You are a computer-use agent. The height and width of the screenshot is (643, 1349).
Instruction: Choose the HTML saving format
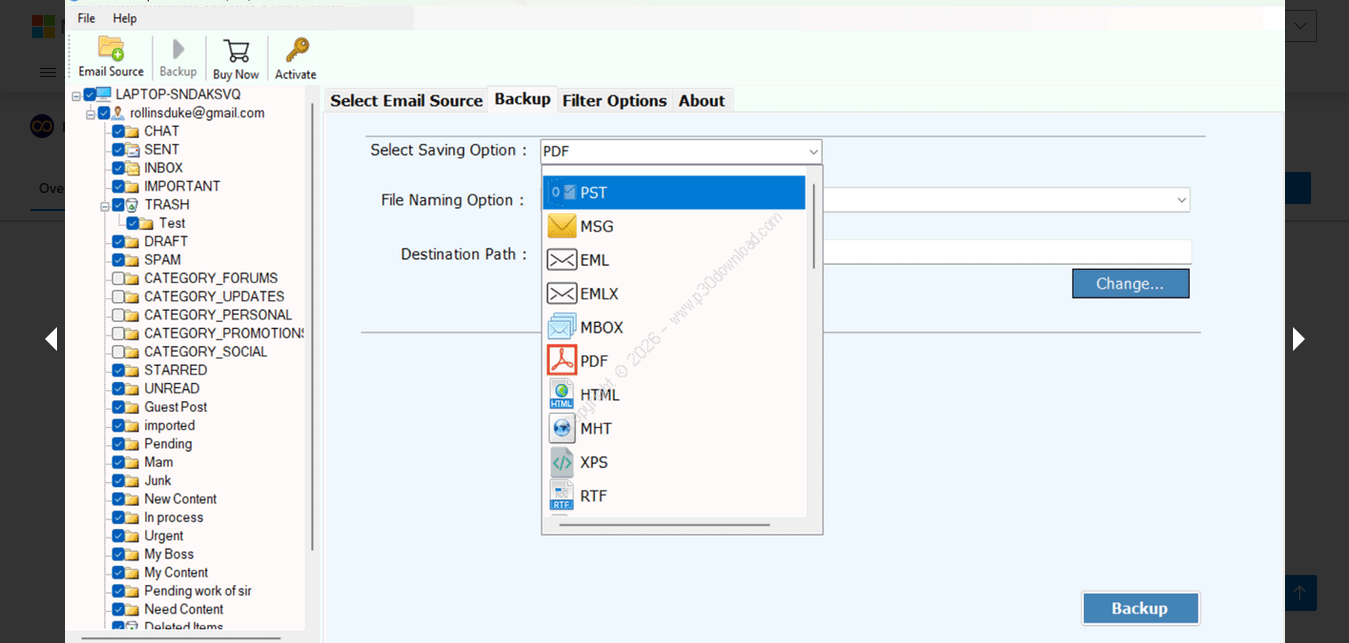click(599, 395)
